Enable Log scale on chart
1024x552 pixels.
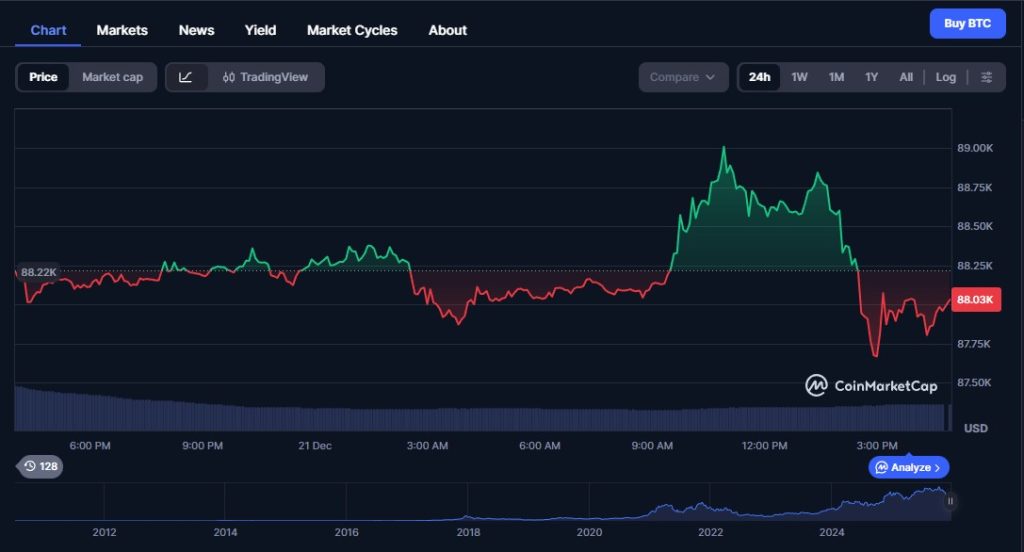[945, 77]
